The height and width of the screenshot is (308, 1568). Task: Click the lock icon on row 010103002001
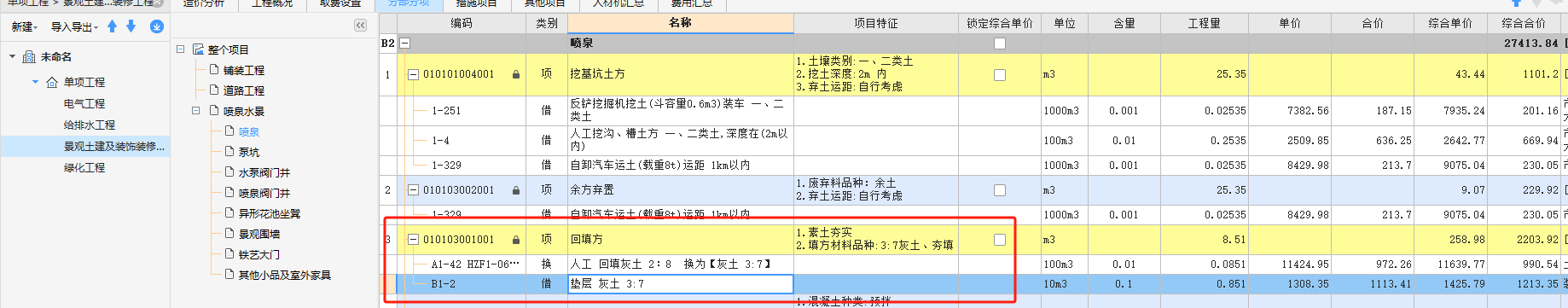click(x=516, y=190)
